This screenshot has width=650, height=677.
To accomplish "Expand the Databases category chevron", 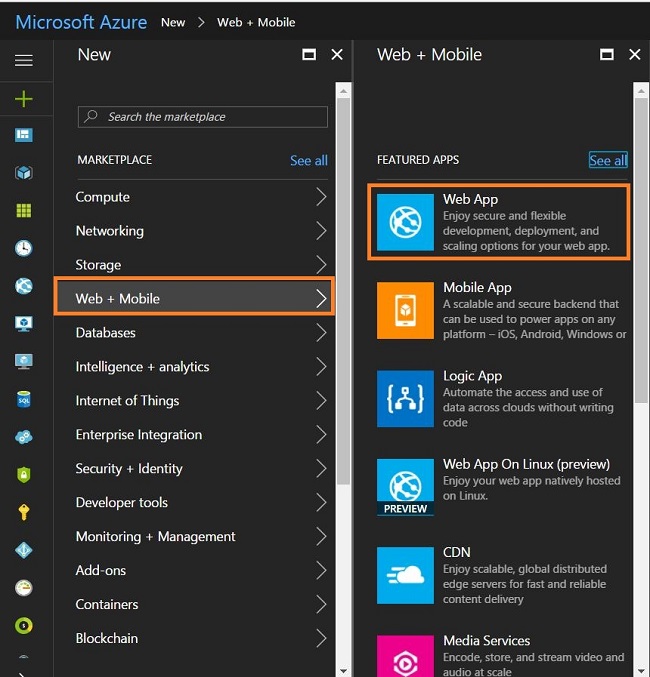I will [321, 333].
